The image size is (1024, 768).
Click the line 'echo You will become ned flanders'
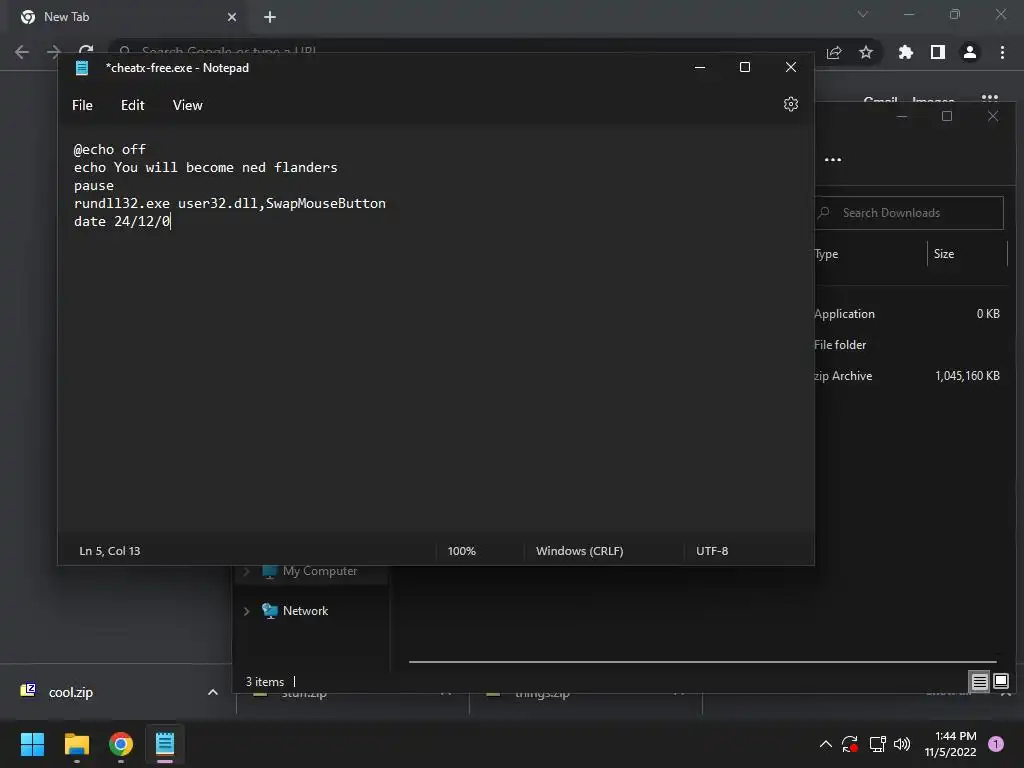coord(206,167)
